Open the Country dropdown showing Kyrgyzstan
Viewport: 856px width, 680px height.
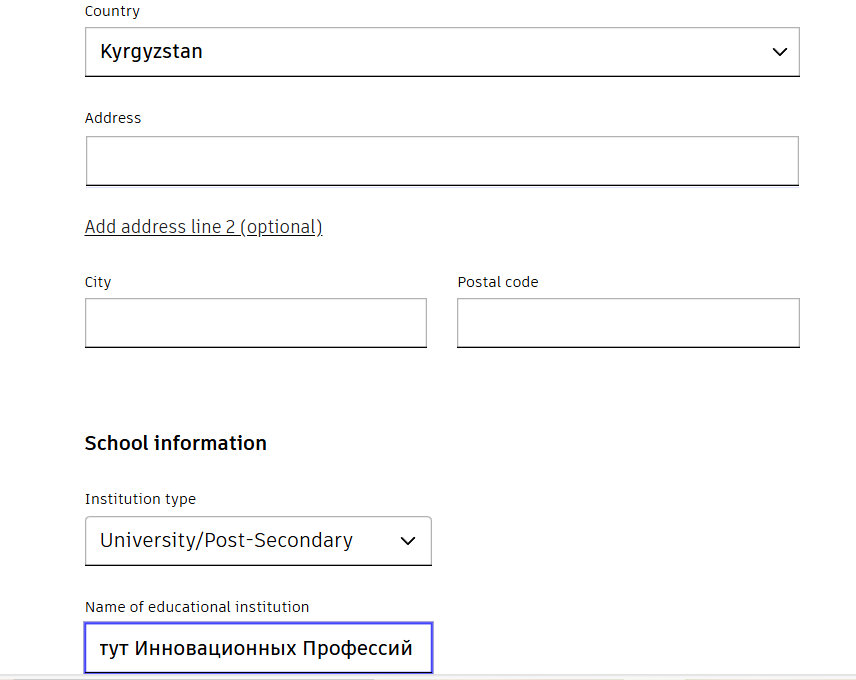tap(441, 52)
